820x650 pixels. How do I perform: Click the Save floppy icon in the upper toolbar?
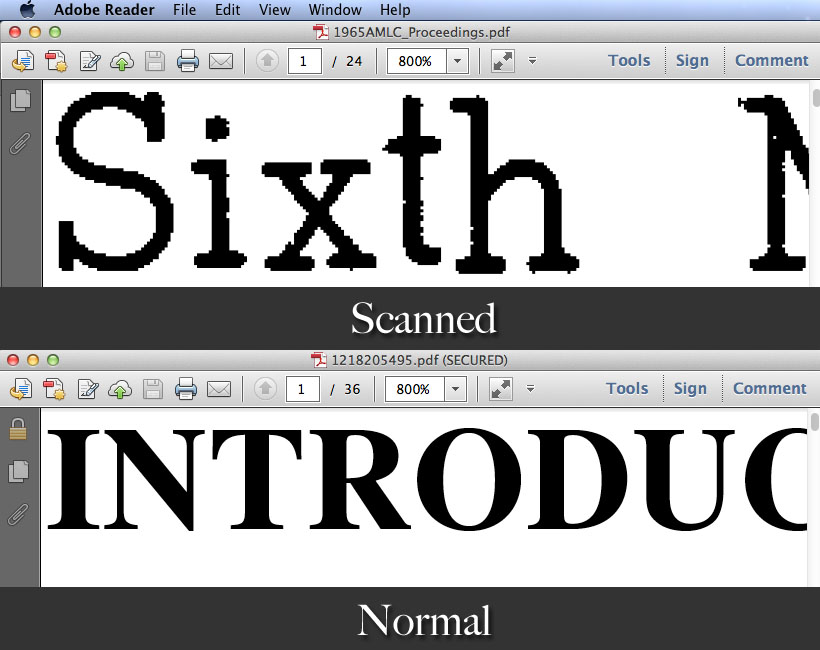click(x=155, y=61)
